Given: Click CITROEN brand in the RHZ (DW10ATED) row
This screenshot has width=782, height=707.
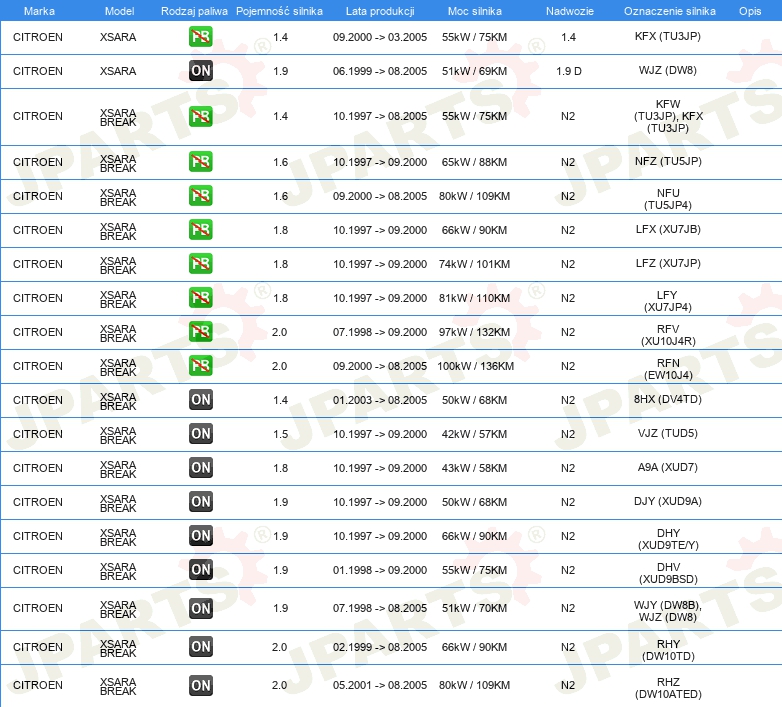Looking at the screenshot, I should pos(38,685).
